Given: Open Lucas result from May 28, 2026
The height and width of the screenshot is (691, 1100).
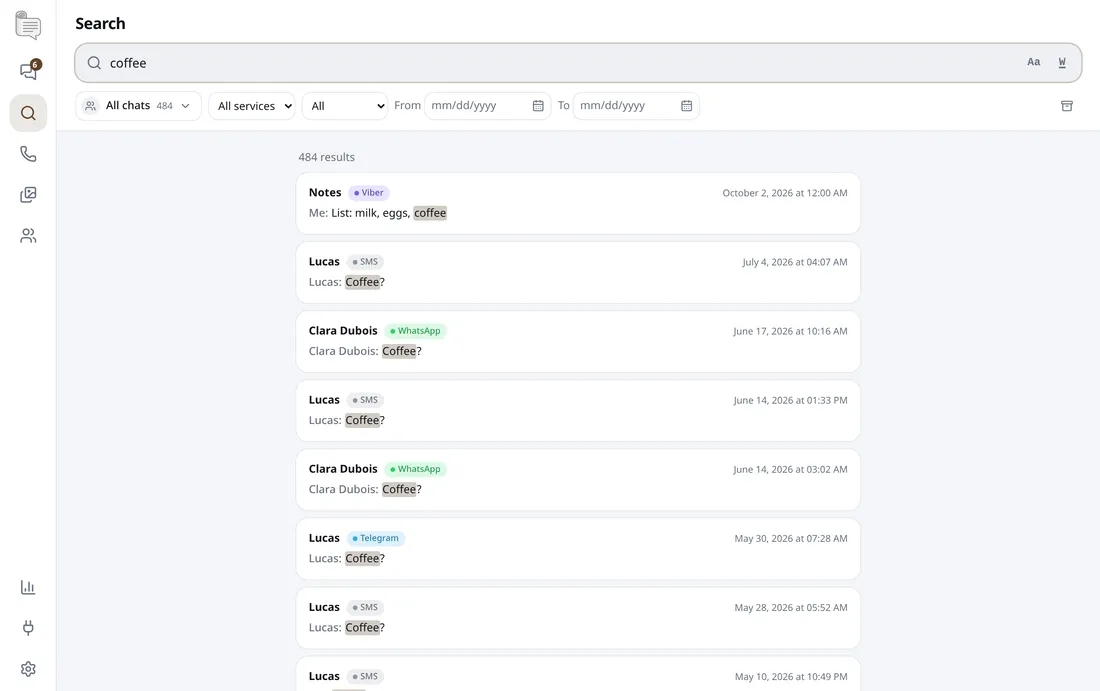Looking at the screenshot, I should [578, 618].
